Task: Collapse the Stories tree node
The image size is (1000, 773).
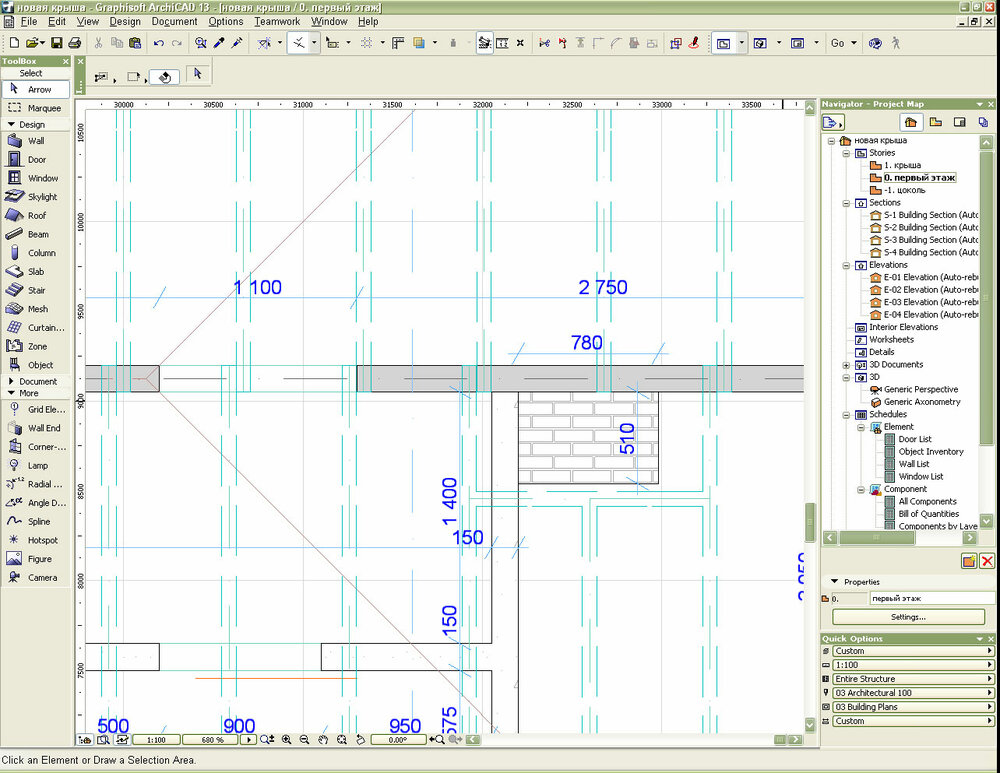Action: pos(847,153)
